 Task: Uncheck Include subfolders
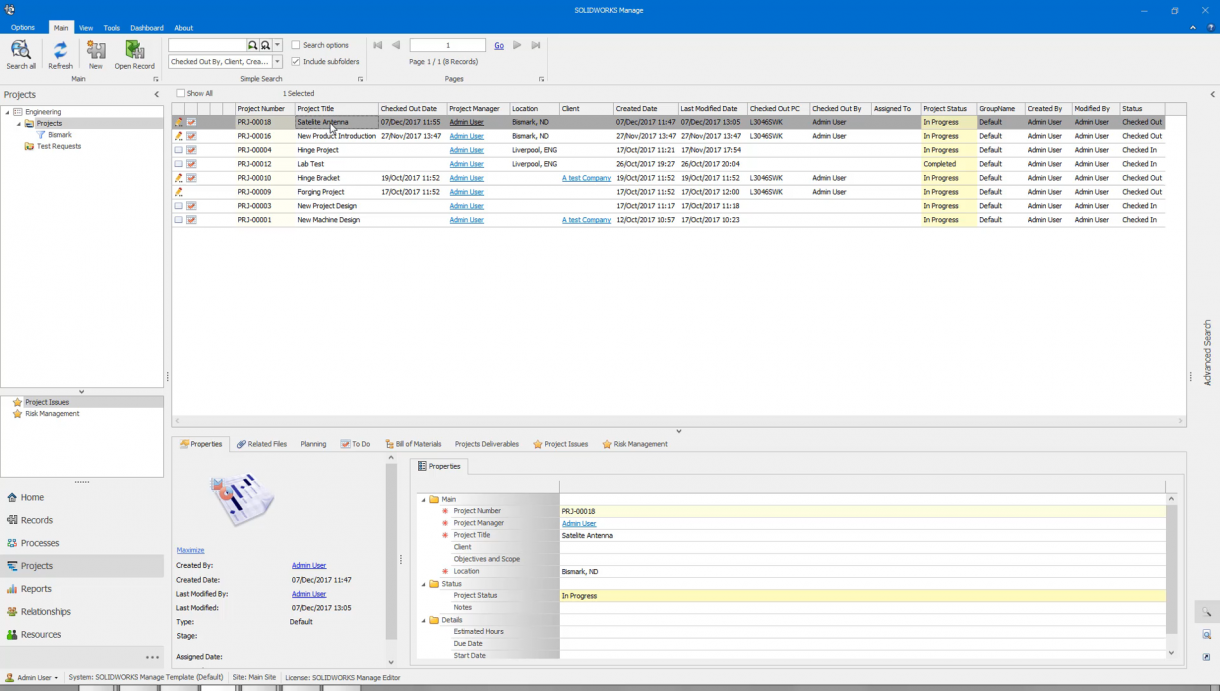[x=296, y=61]
